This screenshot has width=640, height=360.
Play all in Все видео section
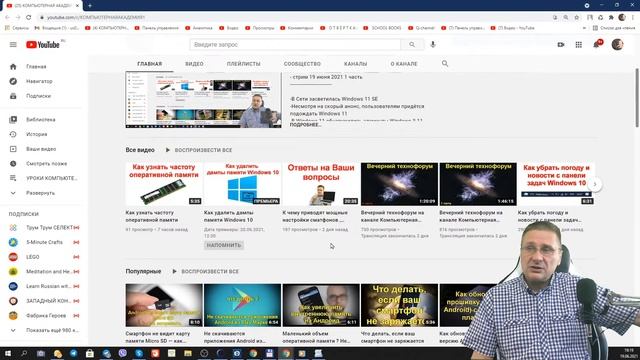click(199, 150)
